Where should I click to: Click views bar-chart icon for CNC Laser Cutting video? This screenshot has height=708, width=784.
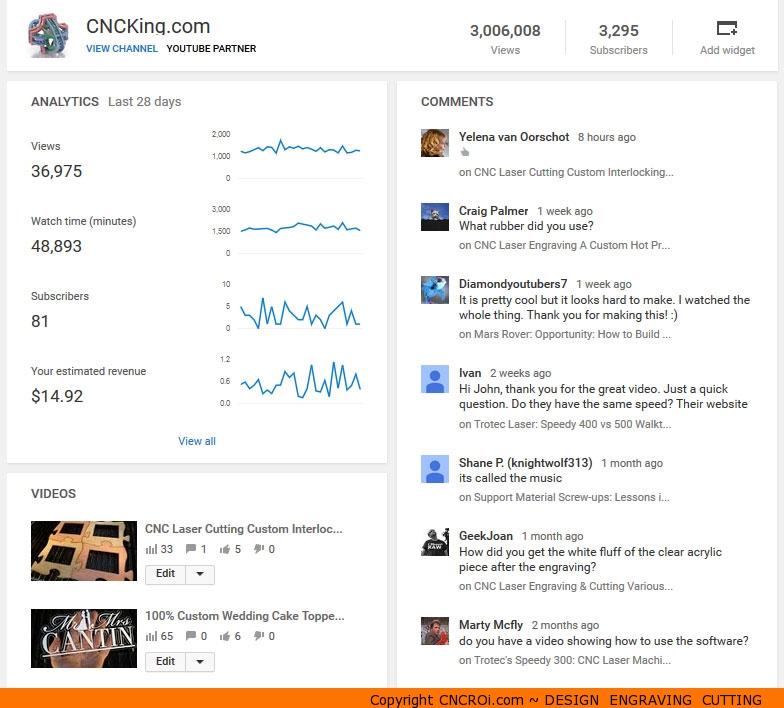[x=151, y=550]
